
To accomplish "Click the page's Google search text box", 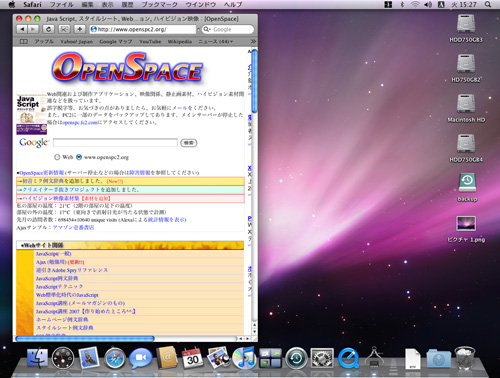I will 115,143.
